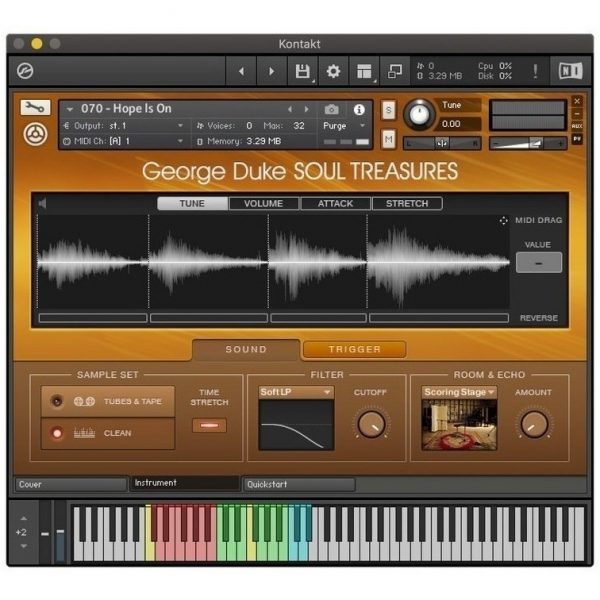This screenshot has width=600, height=600.
Task: Click the Room & Echo Amount knob
Action: click(x=534, y=425)
